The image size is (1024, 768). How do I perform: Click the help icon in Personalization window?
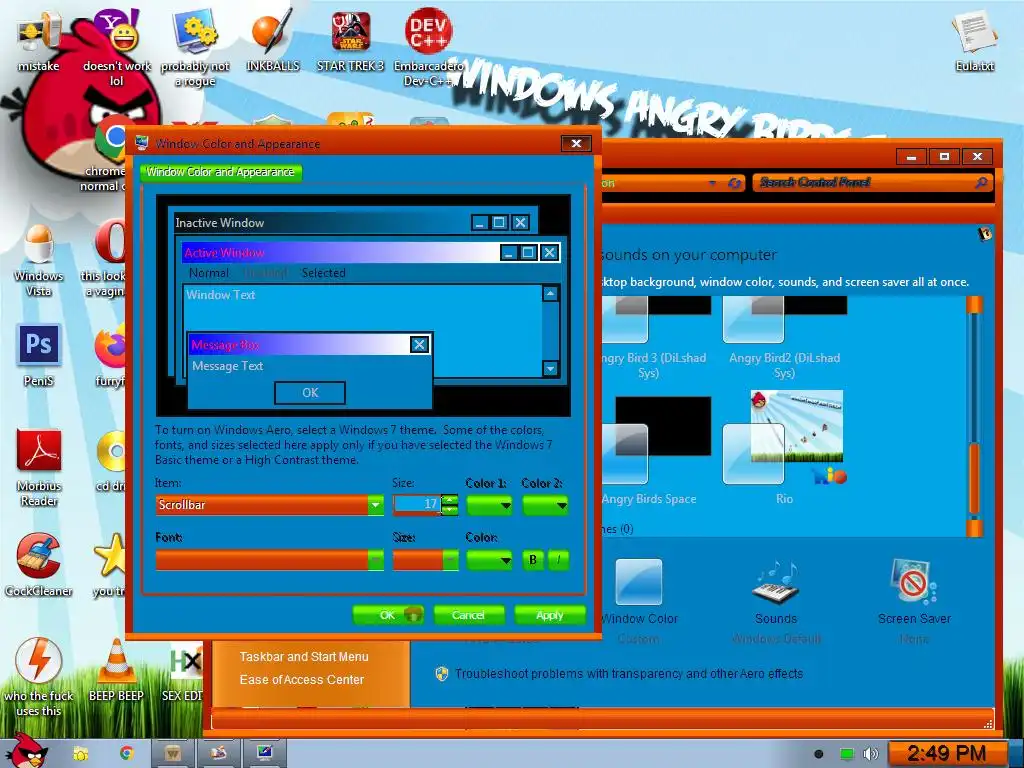click(x=985, y=233)
